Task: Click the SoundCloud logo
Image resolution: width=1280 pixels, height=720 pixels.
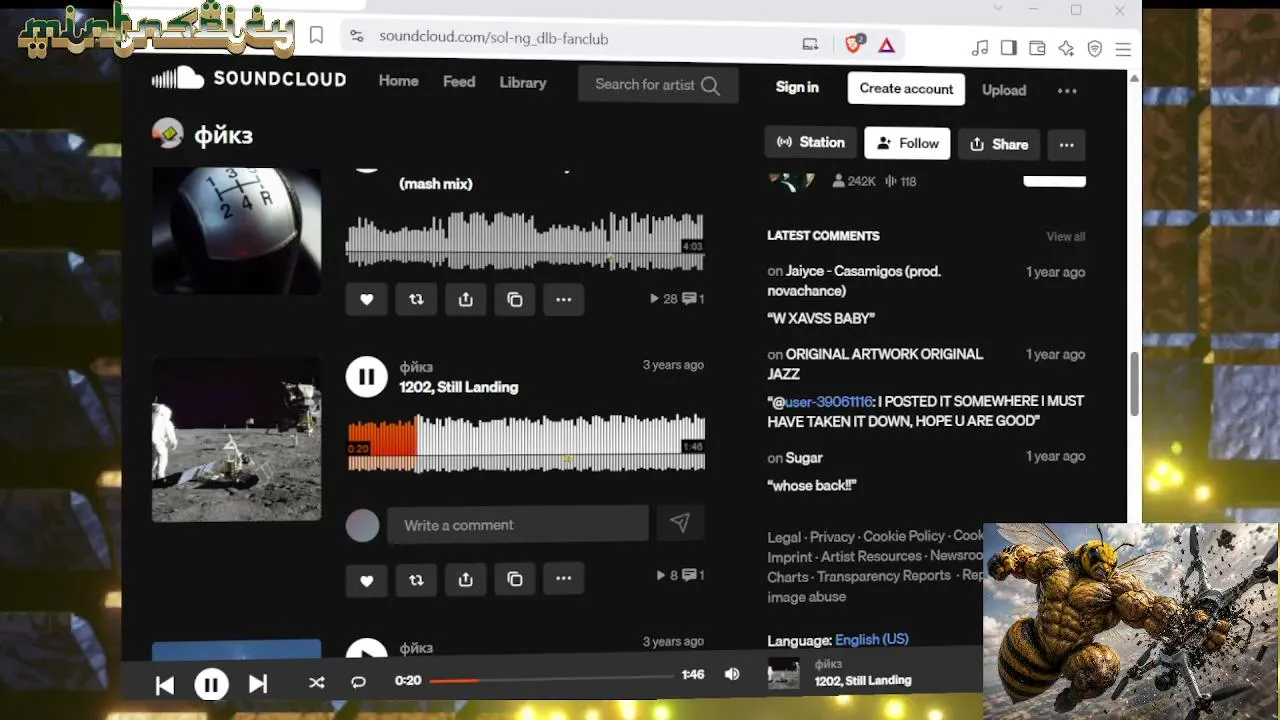Action: pos(249,79)
